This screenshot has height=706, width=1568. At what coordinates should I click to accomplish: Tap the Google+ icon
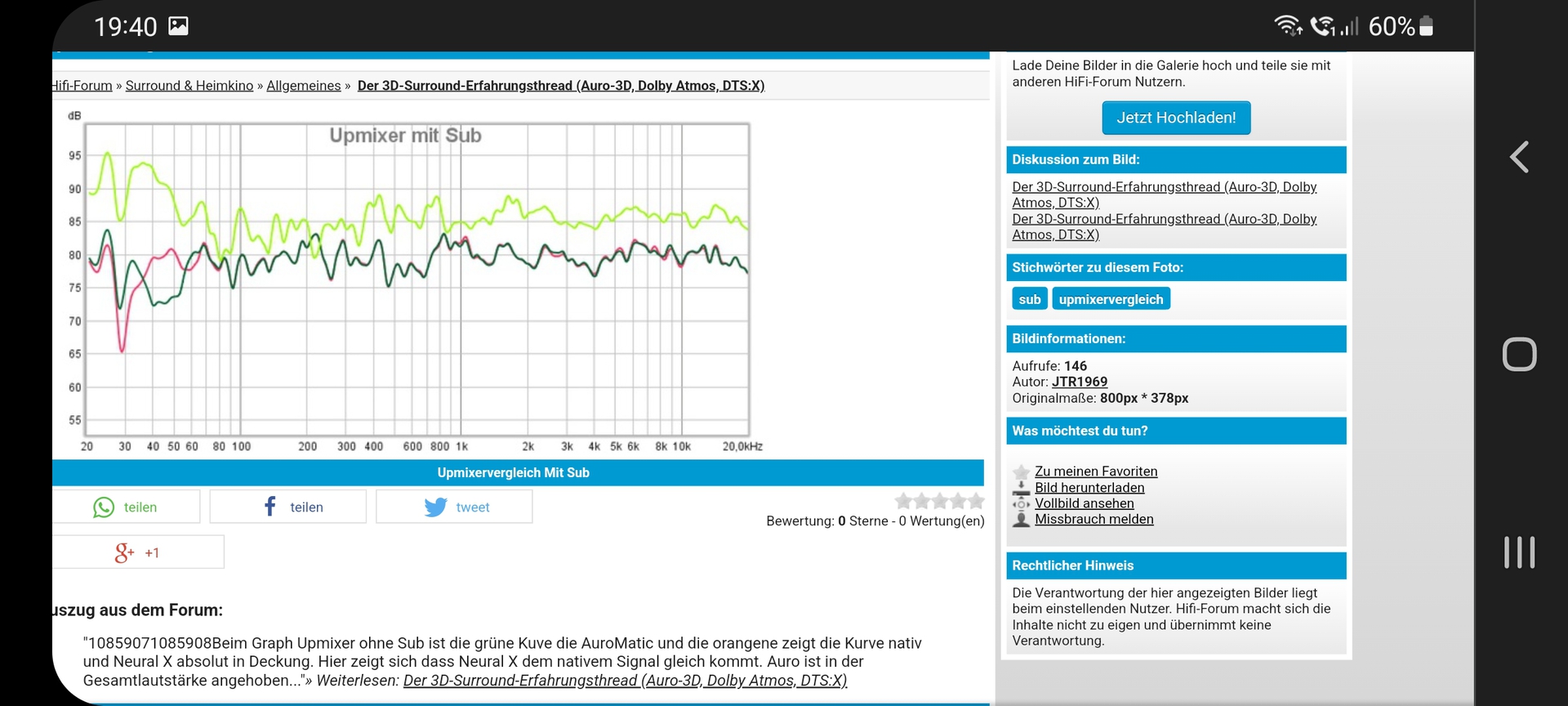point(124,553)
